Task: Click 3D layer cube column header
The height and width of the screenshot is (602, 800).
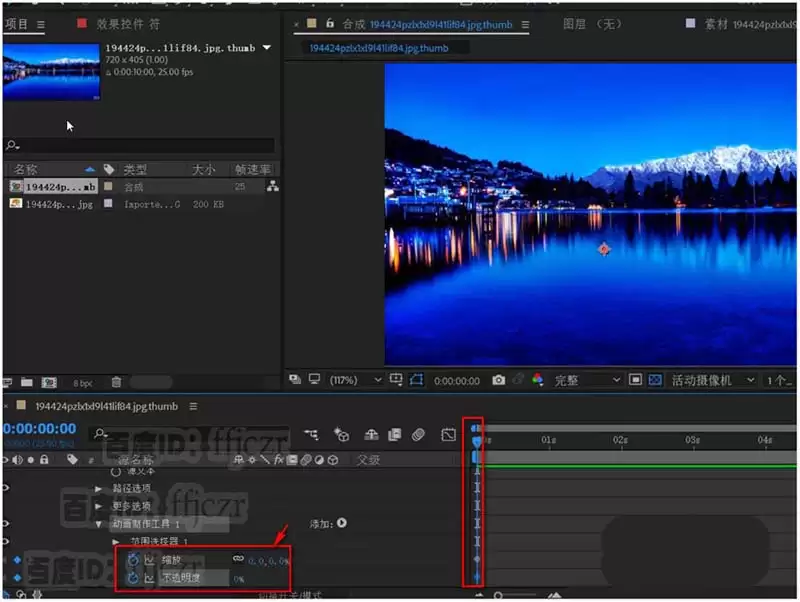Action: [x=333, y=460]
